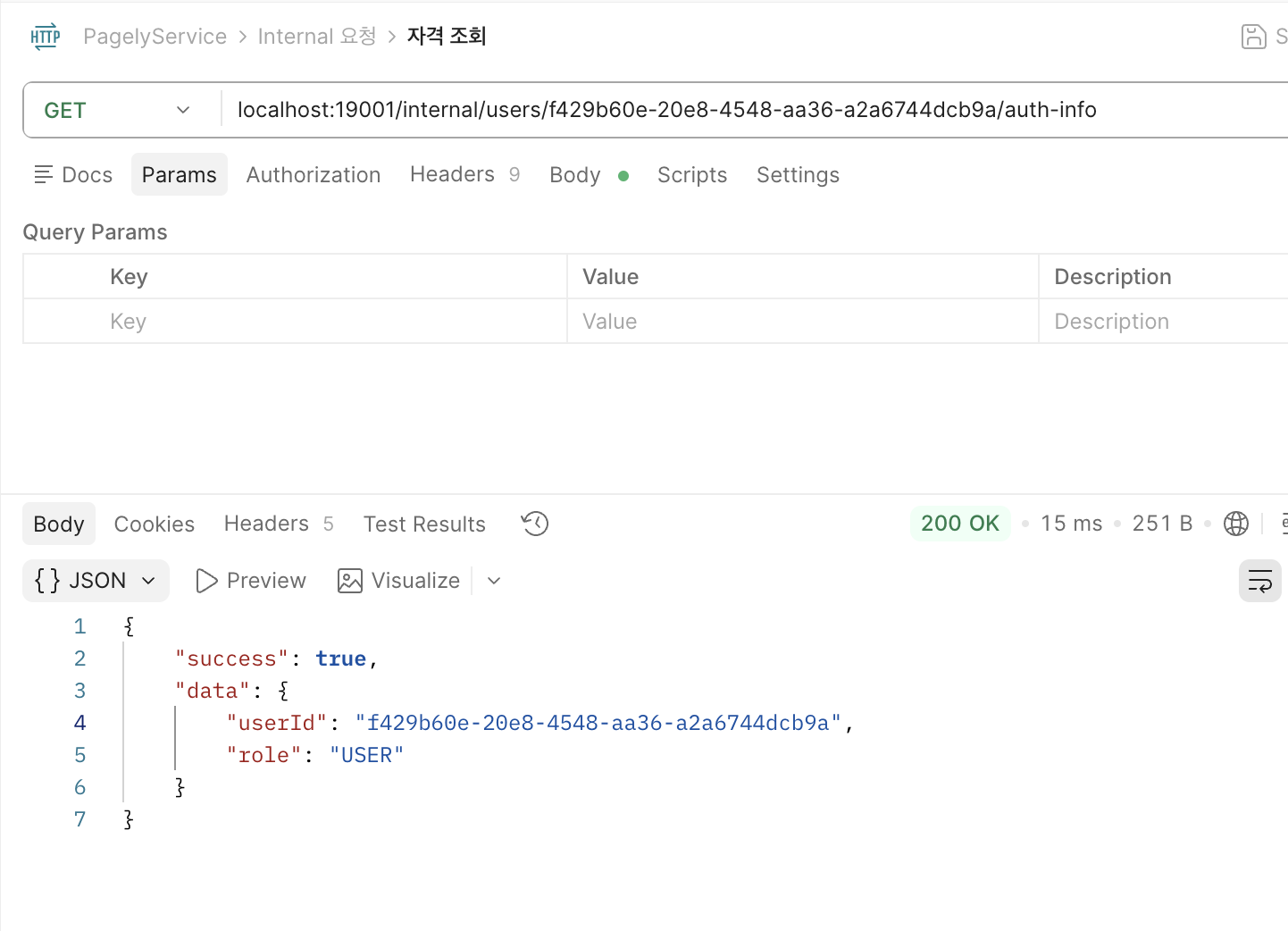Image resolution: width=1288 pixels, height=931 pixels.
Task: Click the query param Description input cell
Action: point(1164,322)
